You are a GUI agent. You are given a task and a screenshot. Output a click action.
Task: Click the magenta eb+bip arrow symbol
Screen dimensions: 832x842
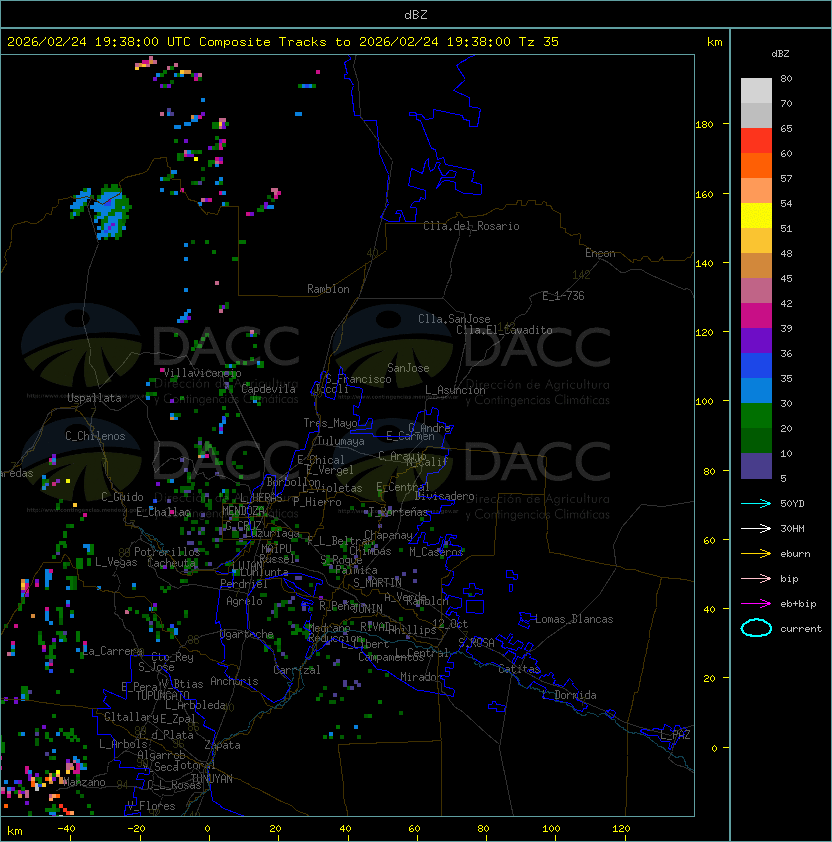coord(756,604)
